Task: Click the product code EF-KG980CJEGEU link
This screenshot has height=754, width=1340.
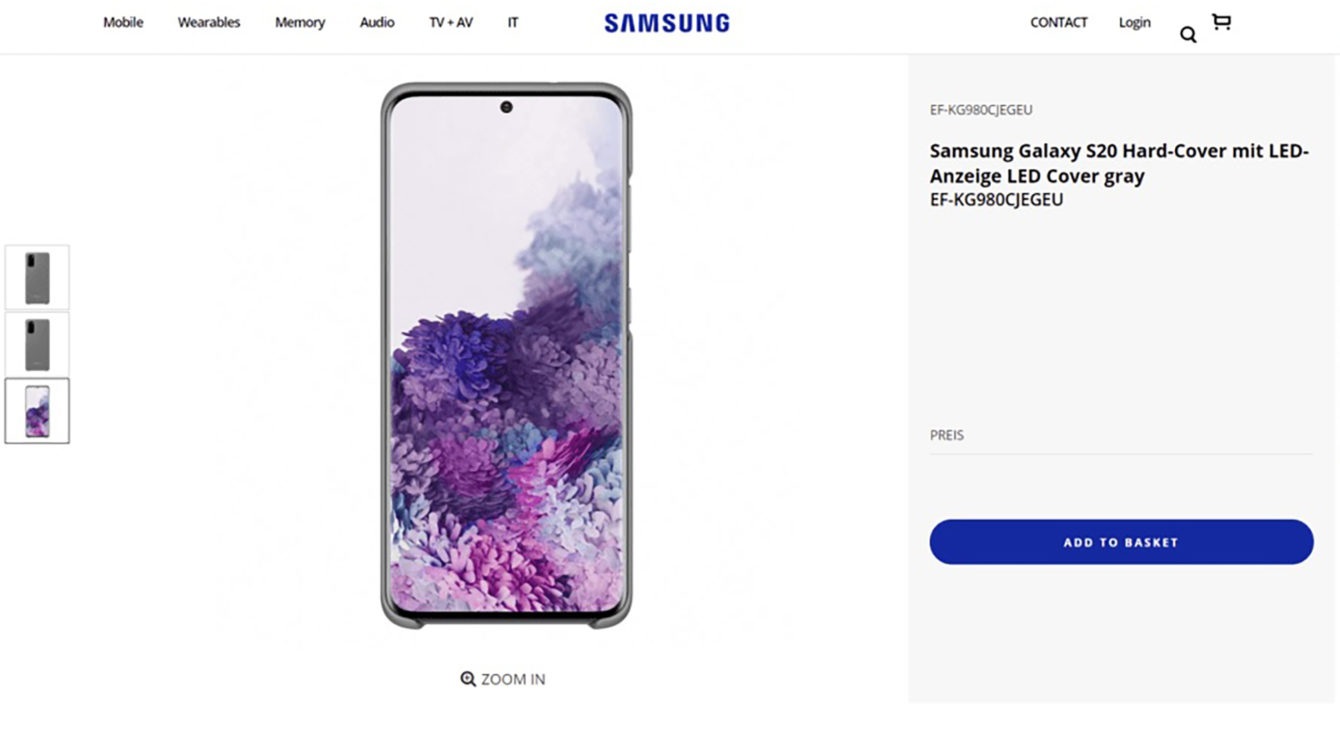Action: tap(981, 109)
